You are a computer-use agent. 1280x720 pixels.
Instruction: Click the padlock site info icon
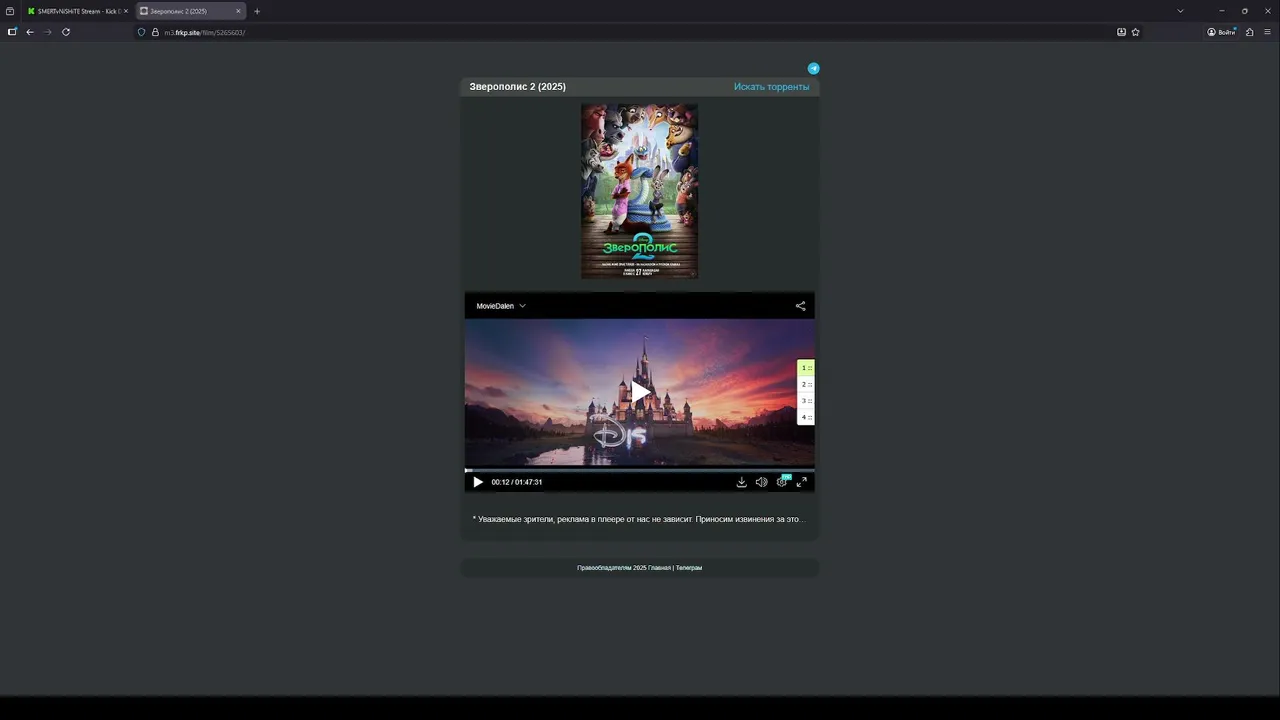click(155, 32)
